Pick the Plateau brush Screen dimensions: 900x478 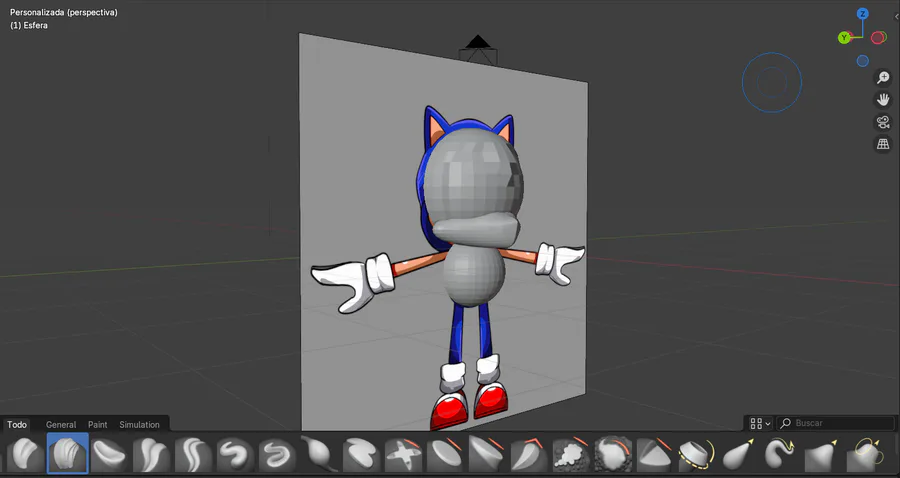[487, 453]
